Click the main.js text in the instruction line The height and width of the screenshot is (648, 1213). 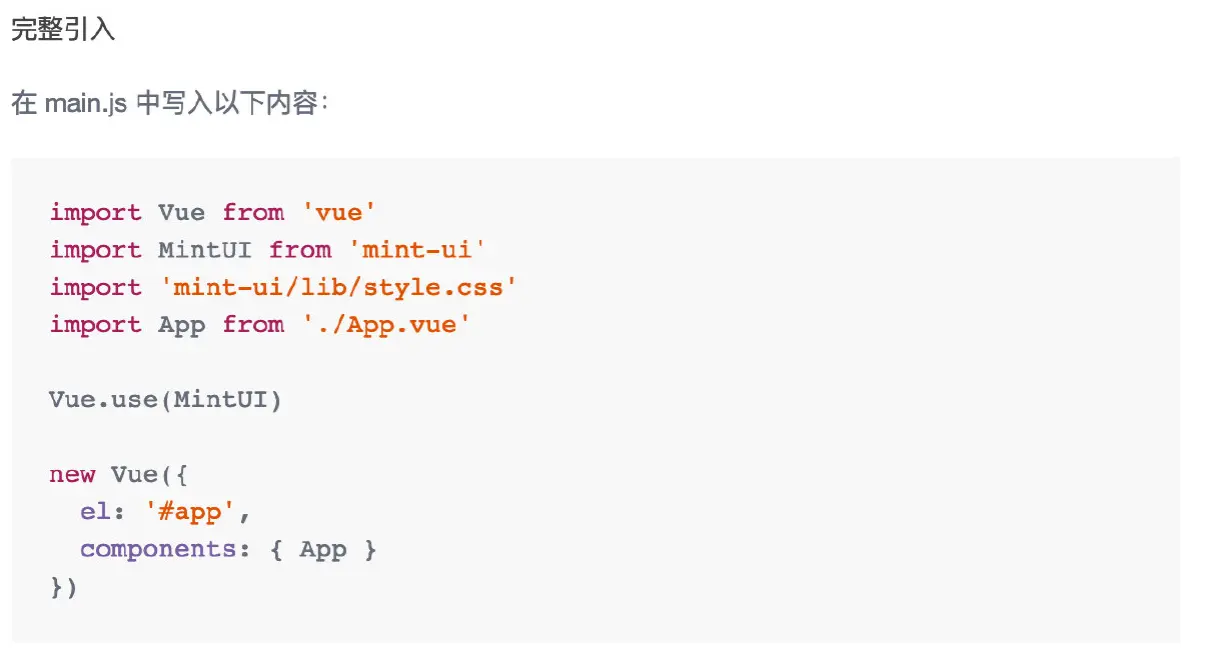[x=85, y=103]
